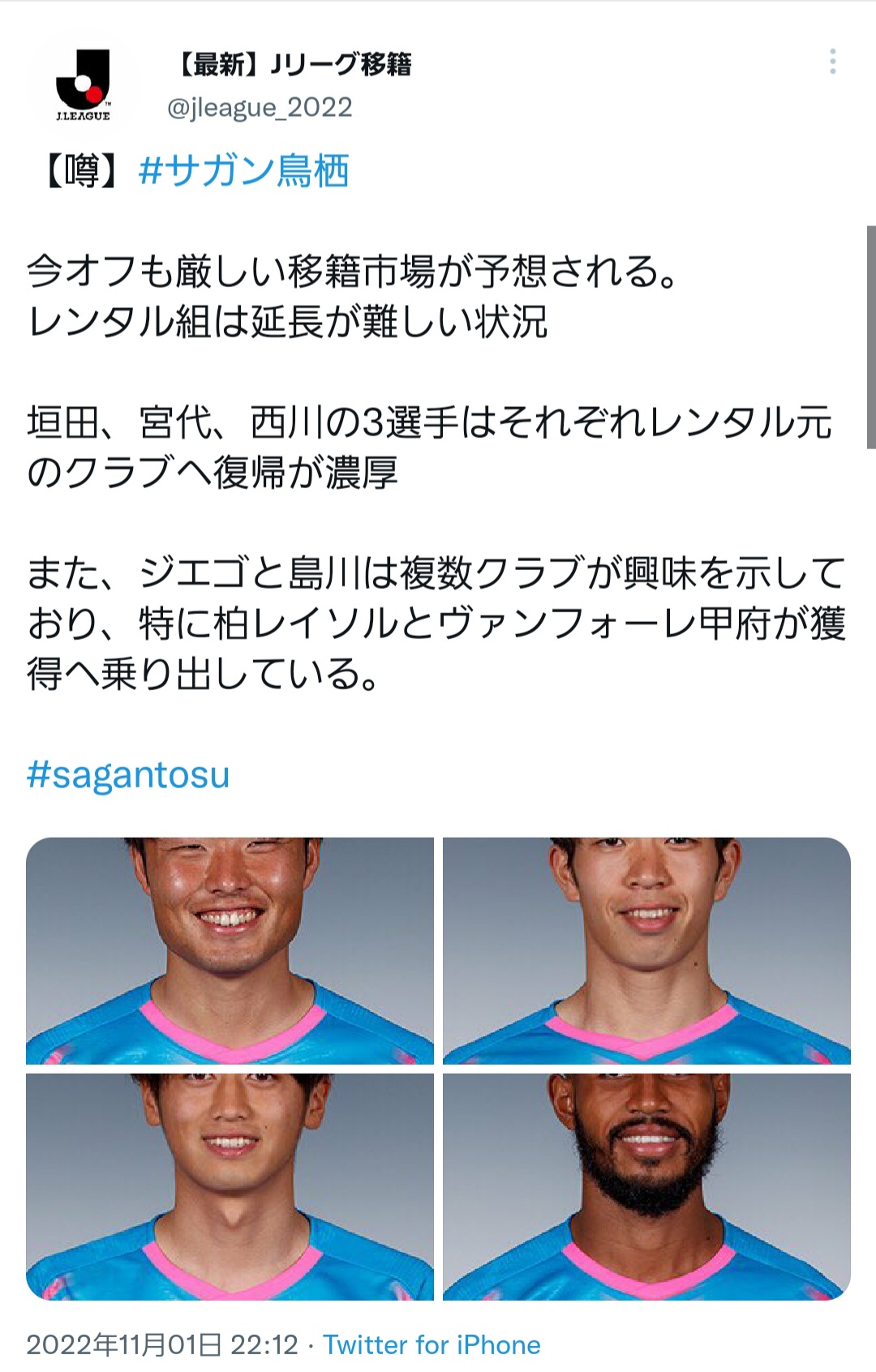876x1372 pixels.
Task: Click the Twitter for iPhone source link
Action: [432, 1344]
